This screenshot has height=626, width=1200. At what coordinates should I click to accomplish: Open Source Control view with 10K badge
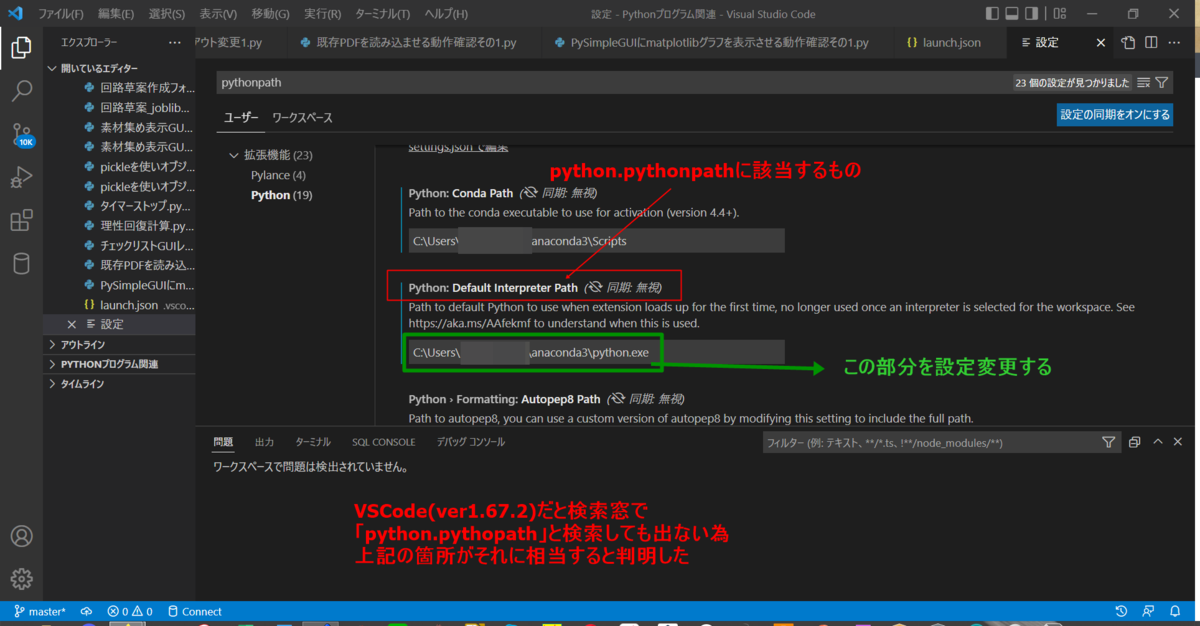click(x=21, y=135)
